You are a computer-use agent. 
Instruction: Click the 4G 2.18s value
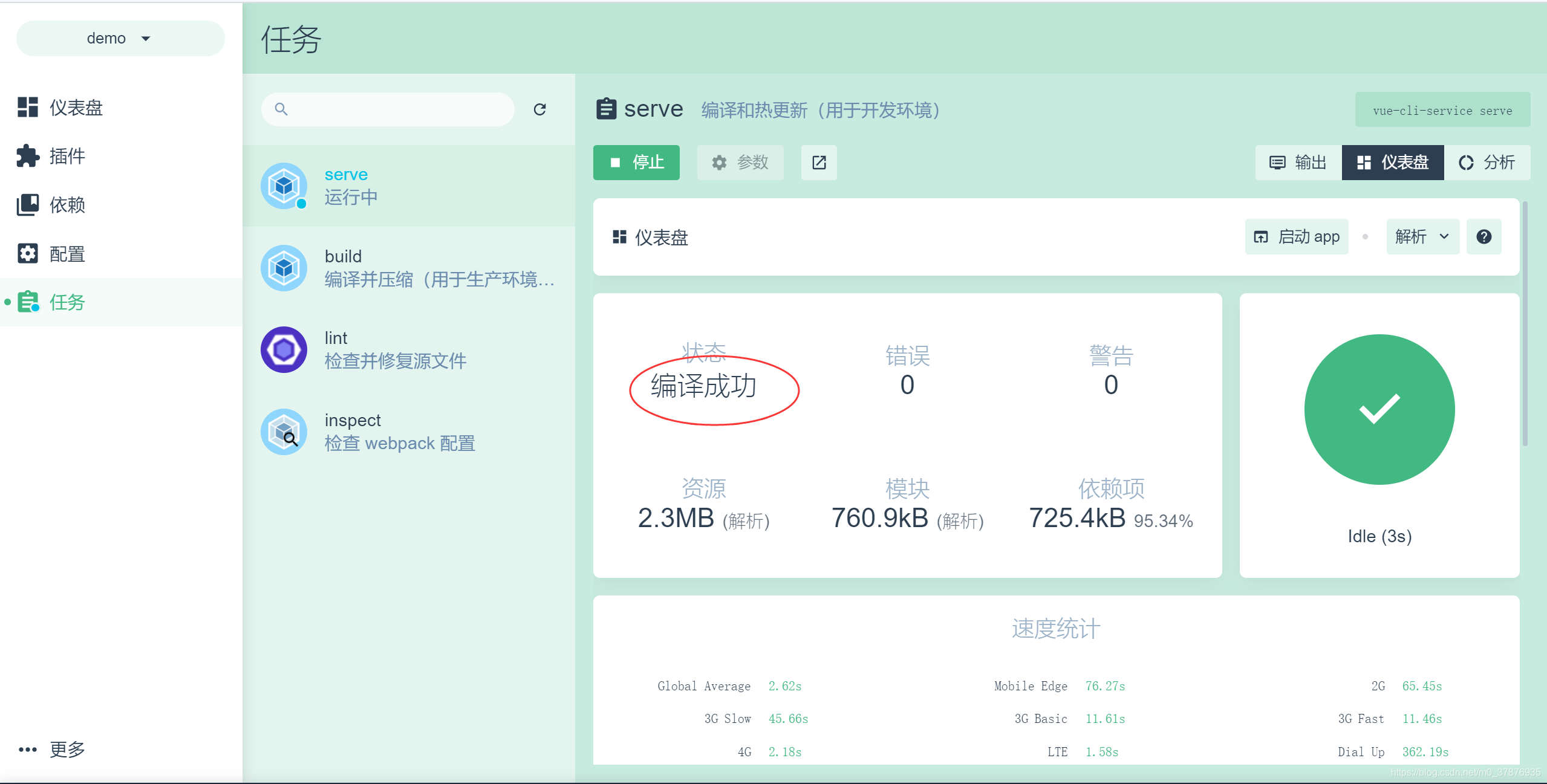785,752
